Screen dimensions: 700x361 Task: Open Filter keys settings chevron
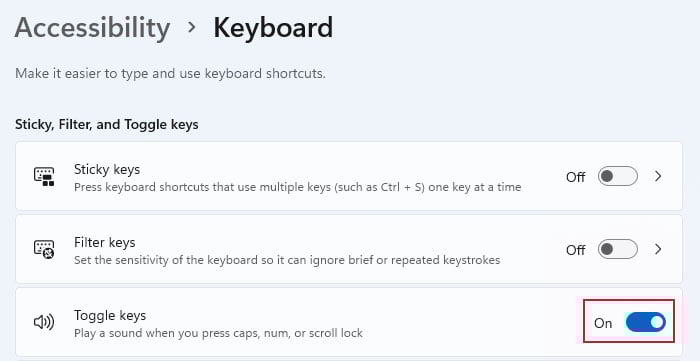pos(658,249)
